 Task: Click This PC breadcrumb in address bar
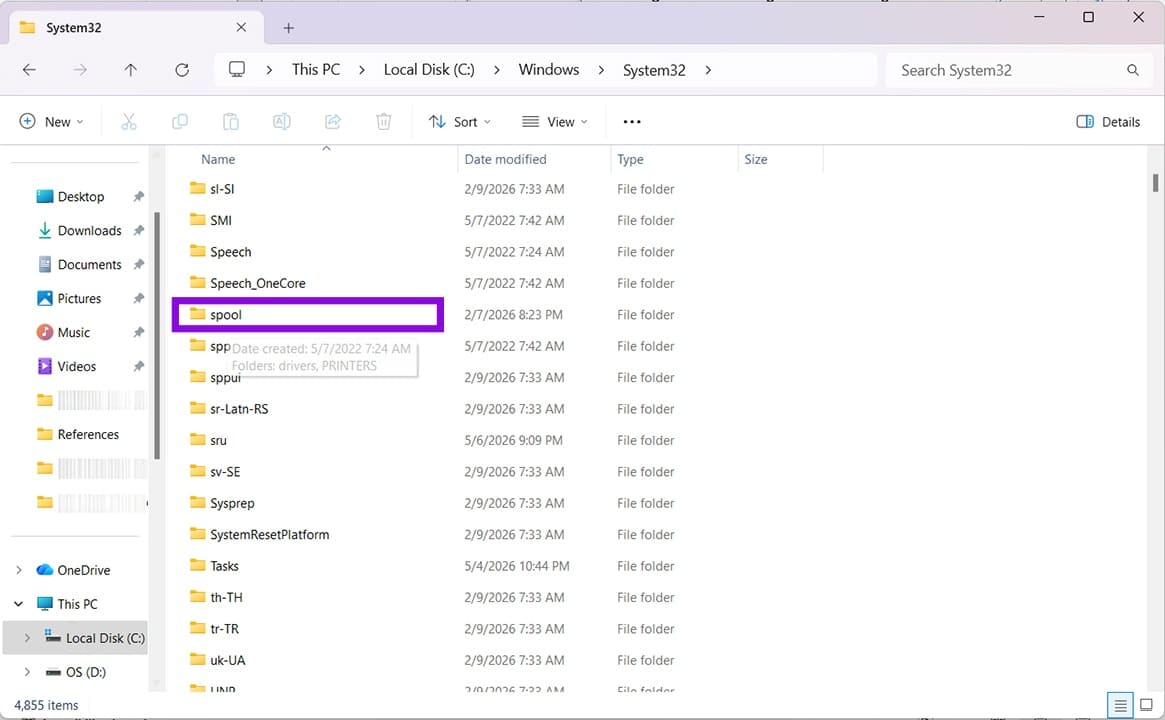click(x=316, y=70)
